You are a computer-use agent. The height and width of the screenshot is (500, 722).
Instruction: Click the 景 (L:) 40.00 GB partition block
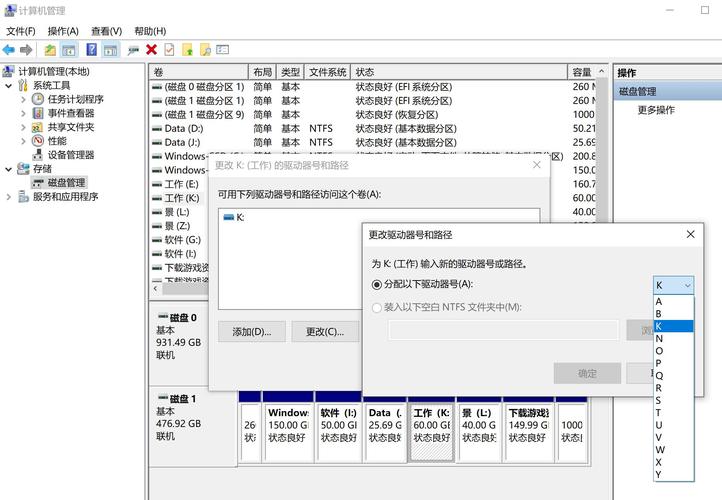[x=479, y=432]
